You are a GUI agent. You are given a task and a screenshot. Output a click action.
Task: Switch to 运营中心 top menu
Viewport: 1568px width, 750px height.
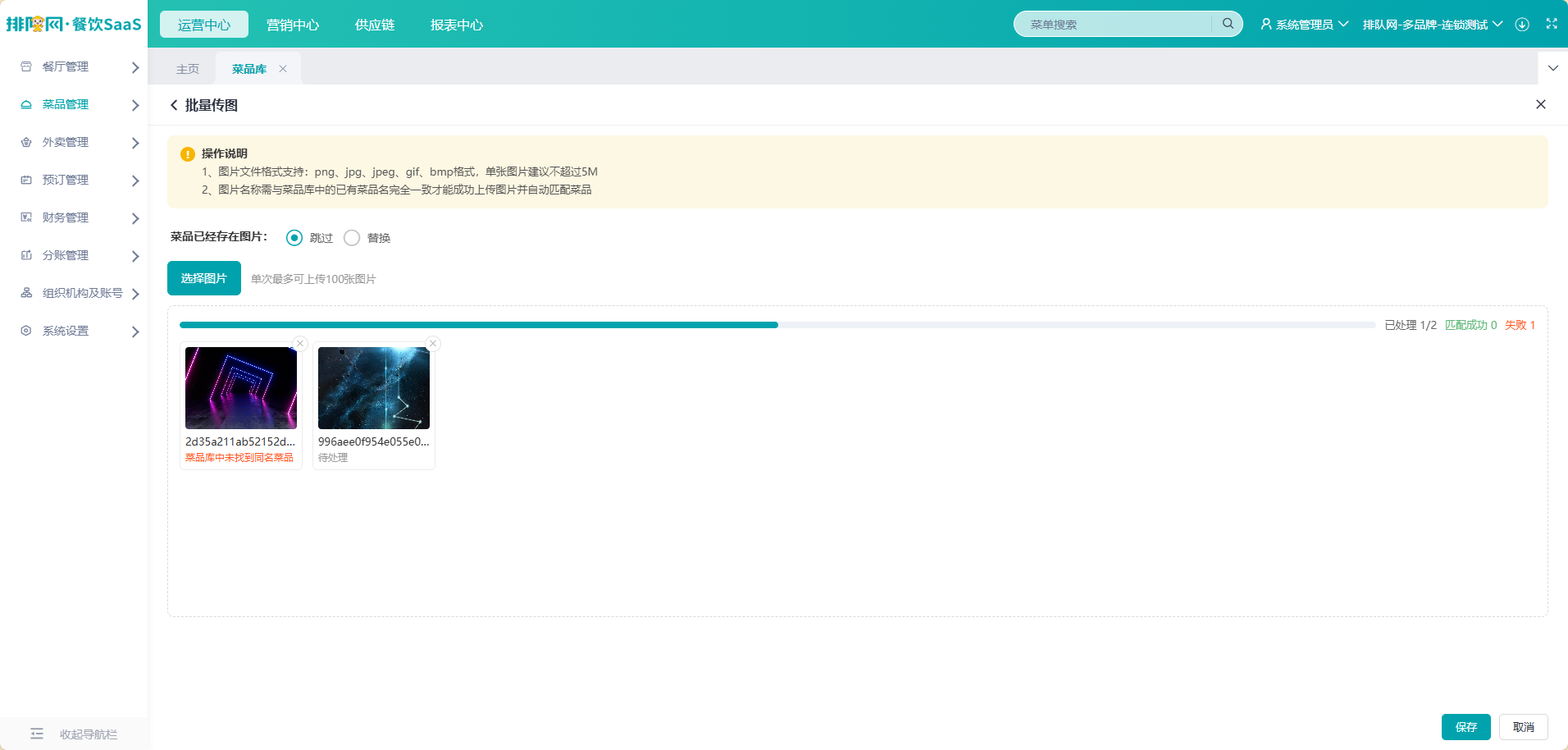click(204, 25)
